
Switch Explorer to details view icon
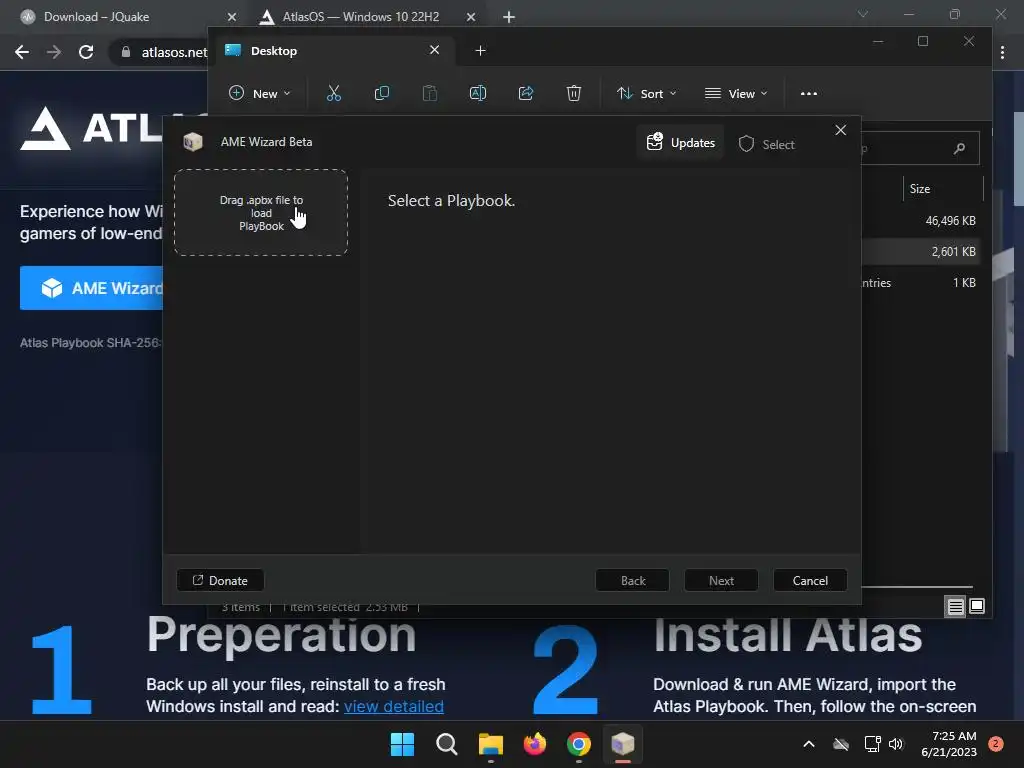pyautogui.click(x=955, y=607)
